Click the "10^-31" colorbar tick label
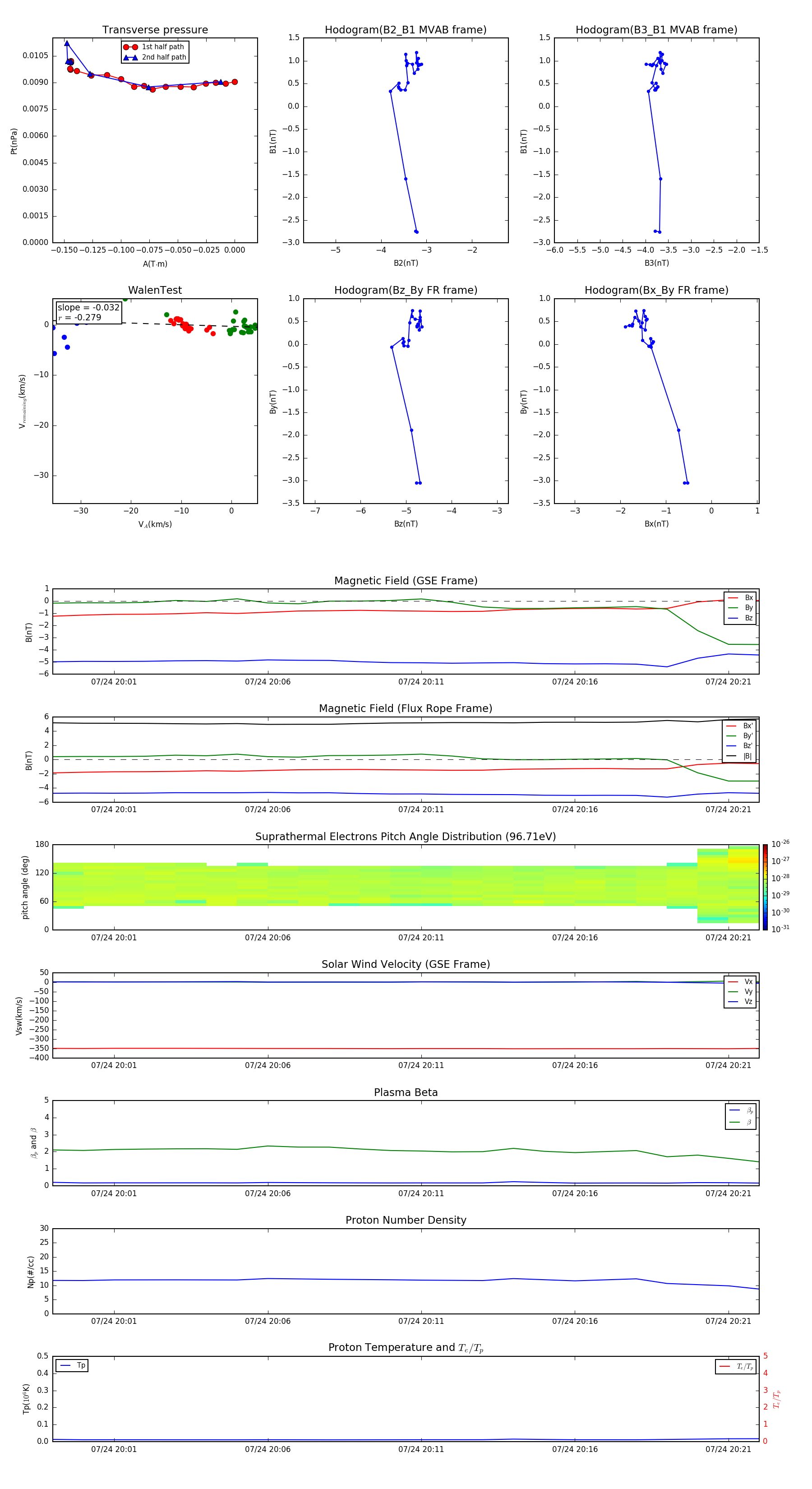Image resolution: width=812 pixels, height=1489 pixels. tap(780, 929)
